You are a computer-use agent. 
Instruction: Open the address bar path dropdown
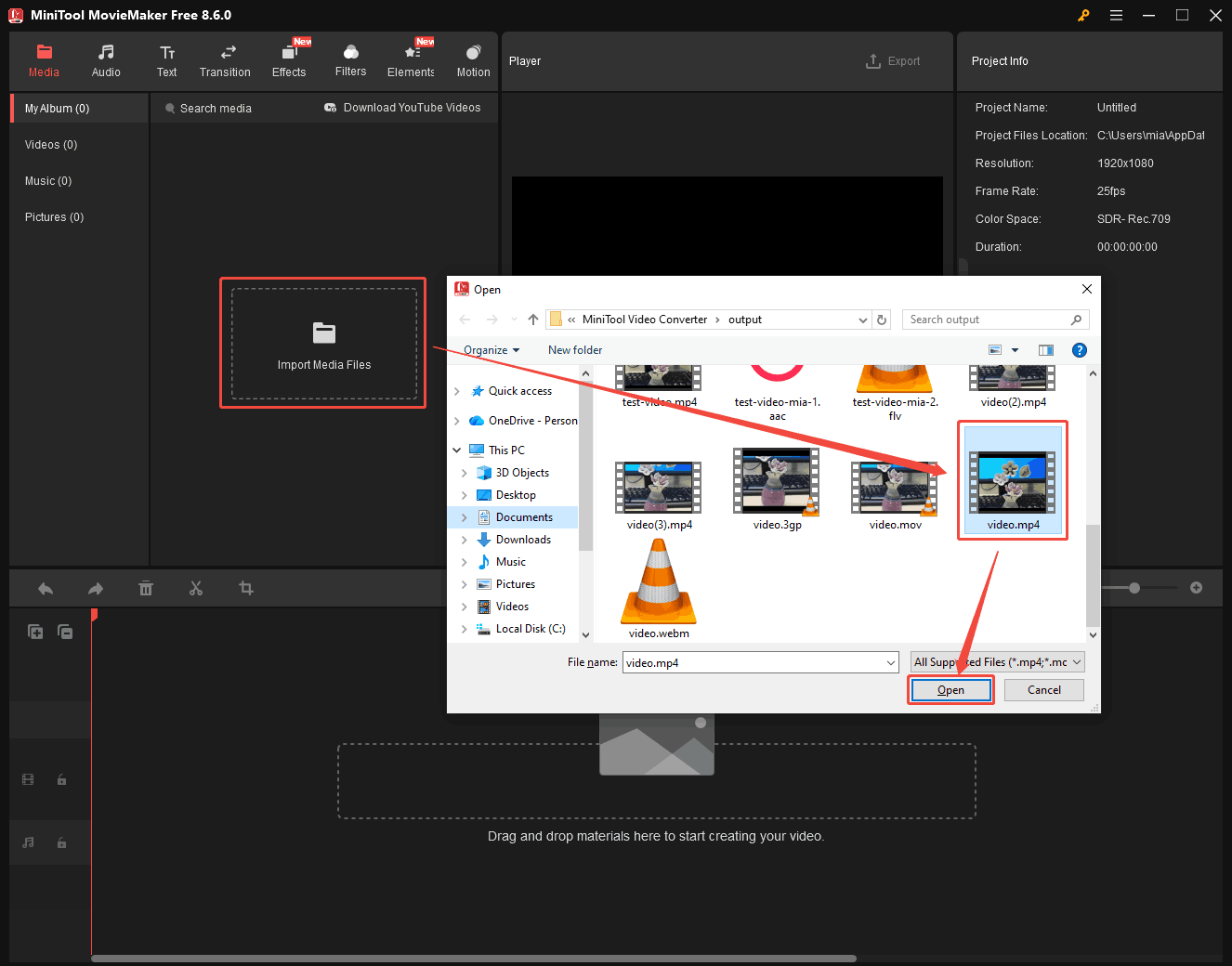click(x=863, y=320)
